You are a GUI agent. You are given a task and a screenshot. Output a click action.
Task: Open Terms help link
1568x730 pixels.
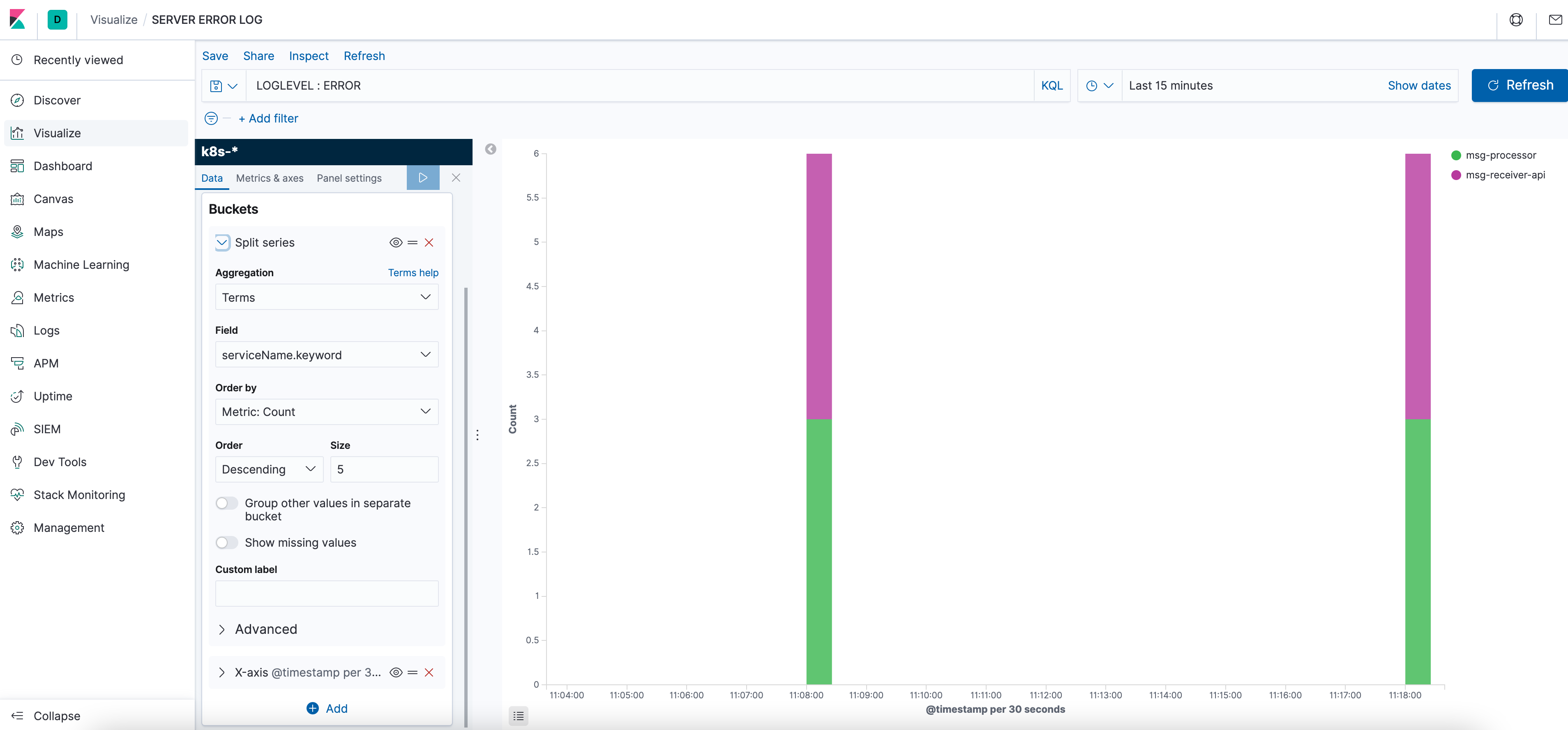tap(413, 272)
